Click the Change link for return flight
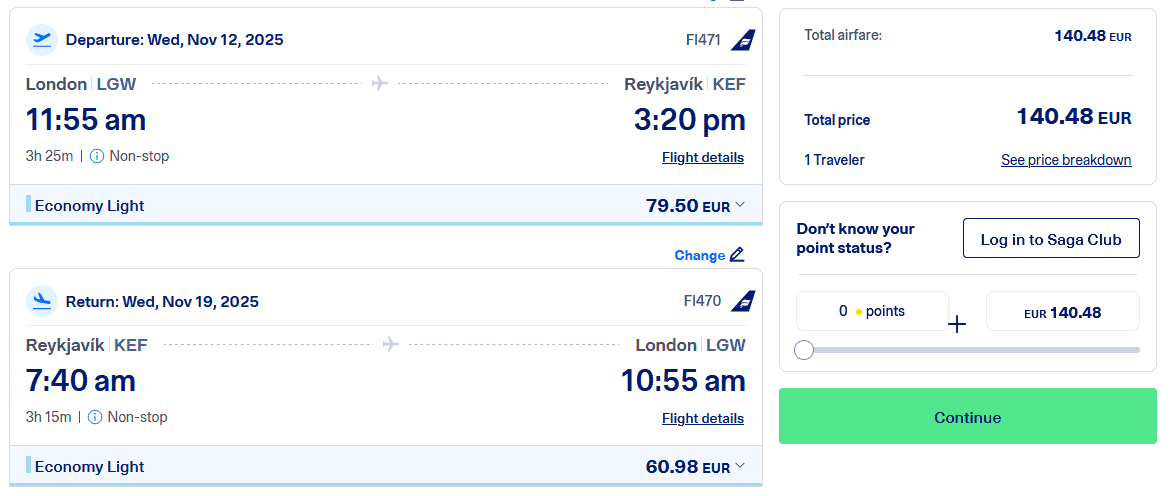 tap(699, 255)
